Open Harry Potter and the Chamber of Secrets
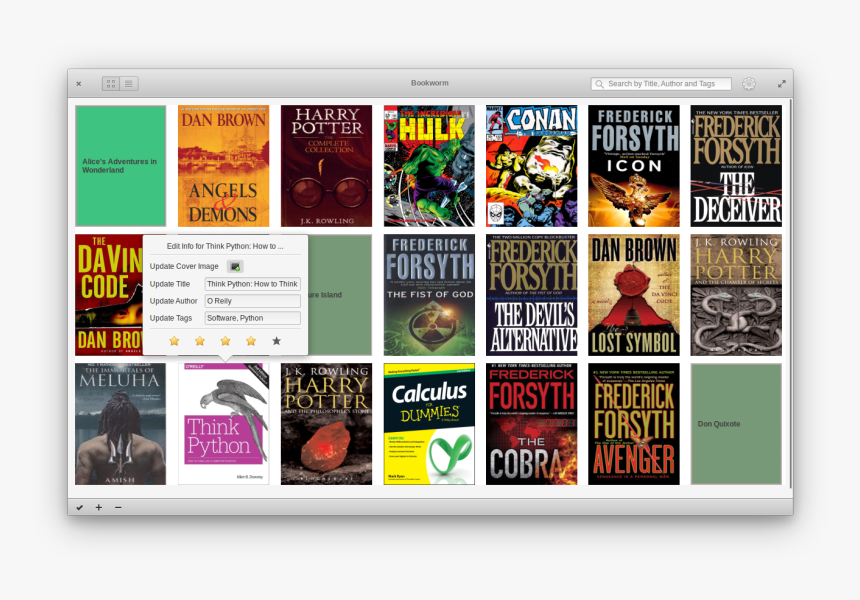Image resolution: width=860 pixels, height=600 pixels. coord(736,295)
